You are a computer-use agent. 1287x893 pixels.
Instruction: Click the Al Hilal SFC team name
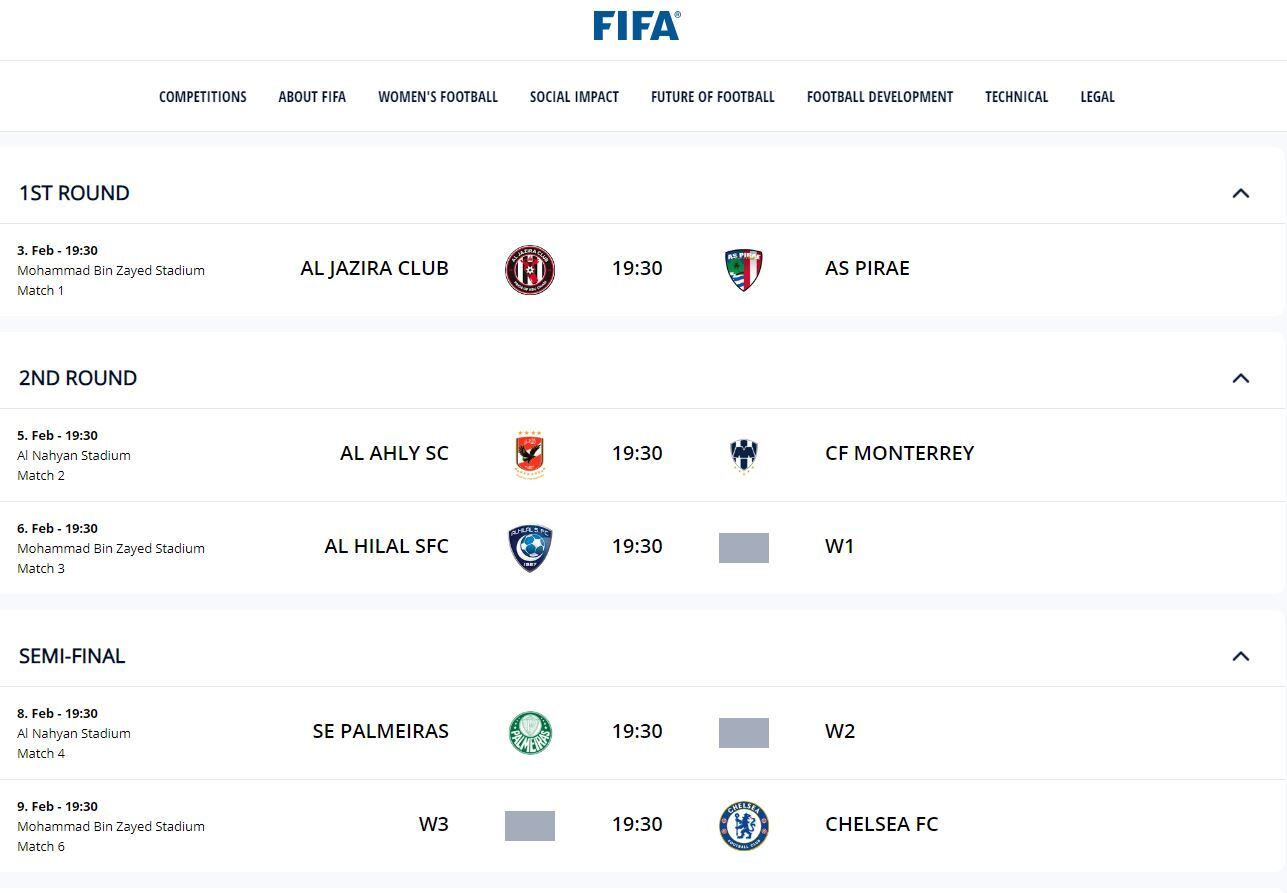click(387, 546)
